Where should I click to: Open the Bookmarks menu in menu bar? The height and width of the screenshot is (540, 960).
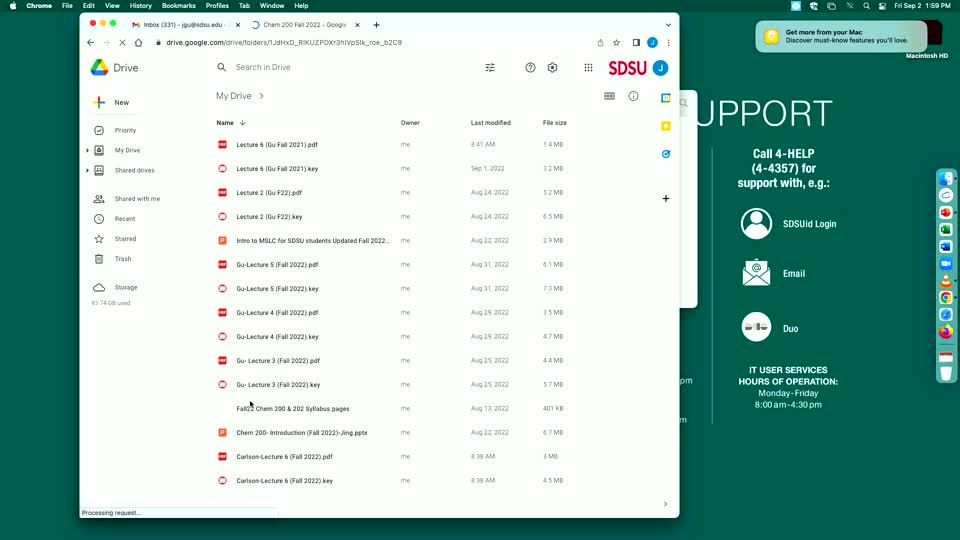click(178, 6)
